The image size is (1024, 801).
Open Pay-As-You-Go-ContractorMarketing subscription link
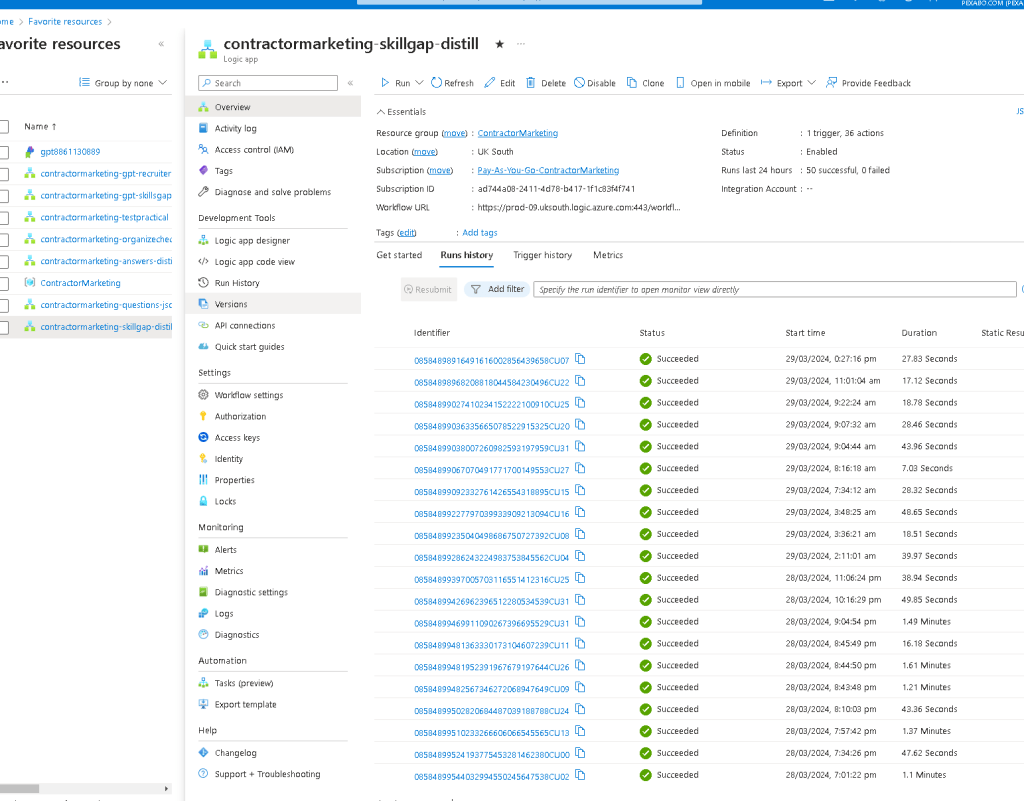tap(548, 170)
